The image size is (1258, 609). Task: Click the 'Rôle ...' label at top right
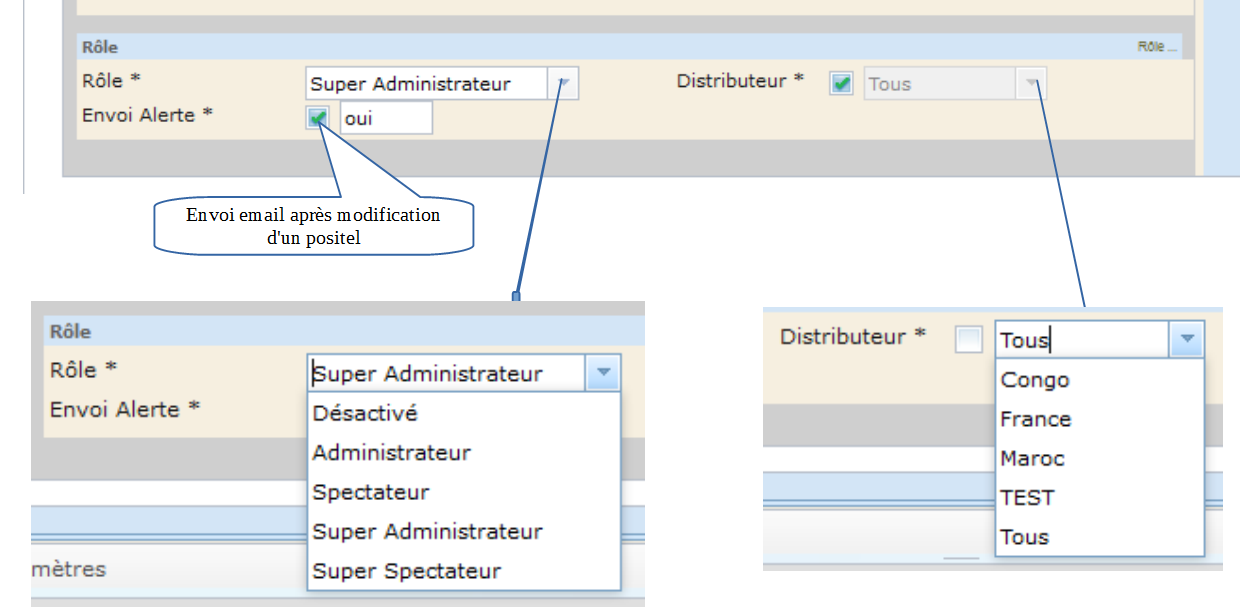1157,47
